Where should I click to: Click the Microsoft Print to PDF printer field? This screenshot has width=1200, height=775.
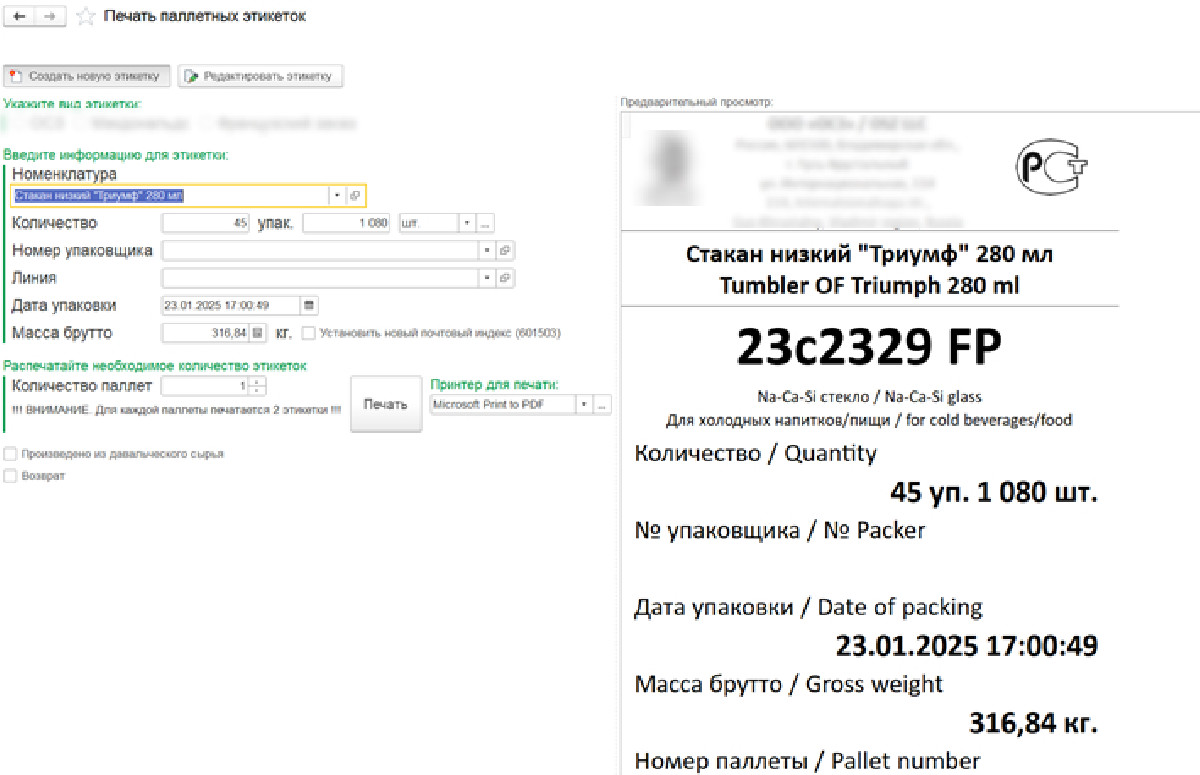click(502, 405)
